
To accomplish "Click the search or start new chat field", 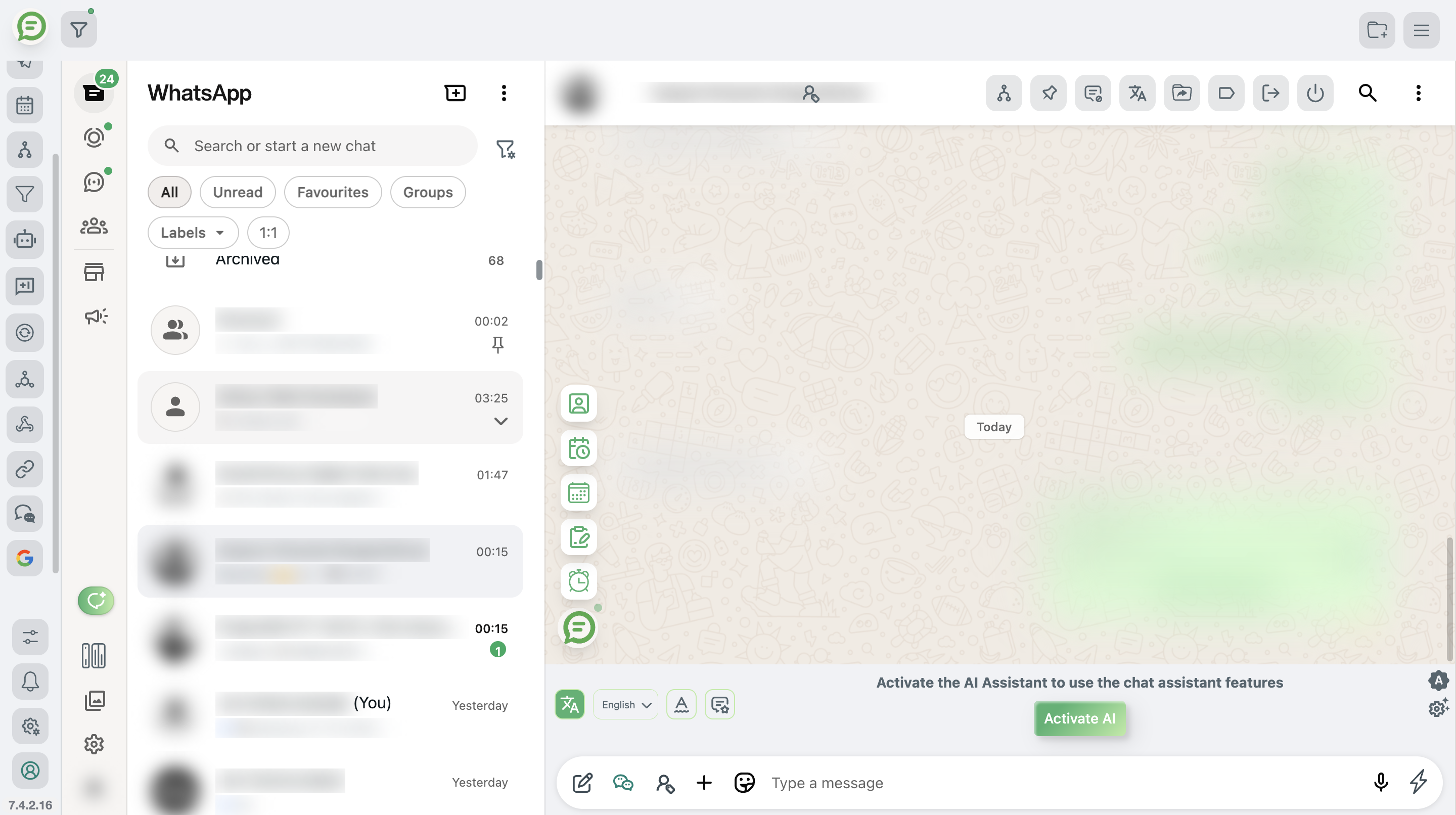I will 312,145.
